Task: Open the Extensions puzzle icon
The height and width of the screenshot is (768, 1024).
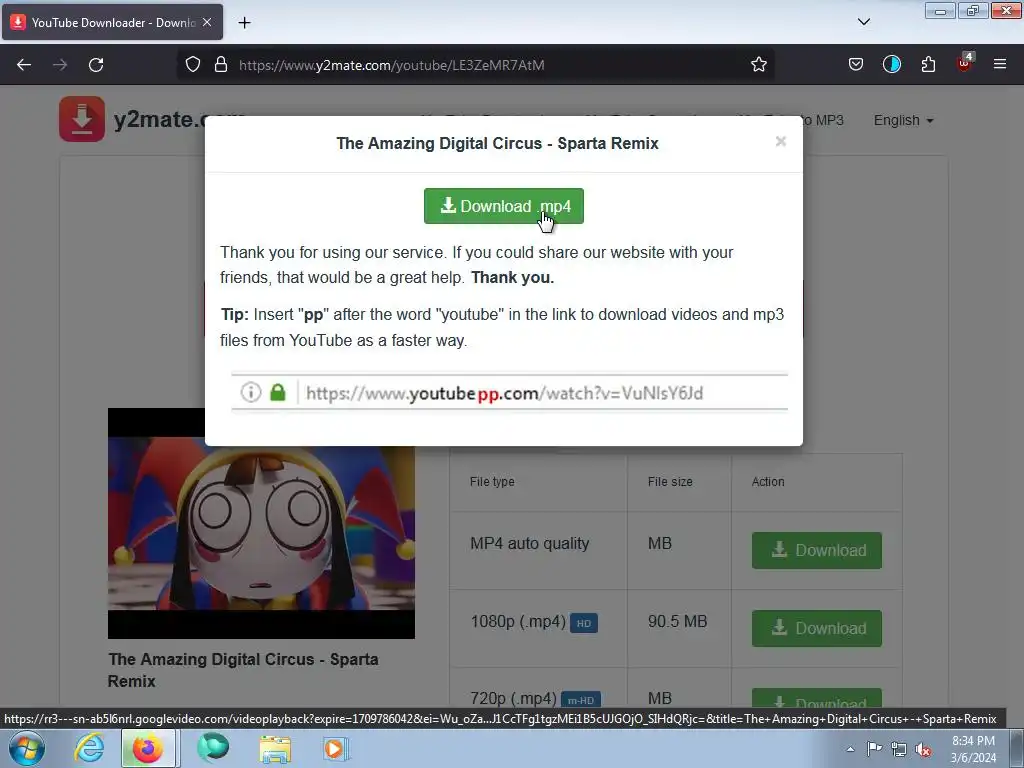Action: tap(928, 65)
